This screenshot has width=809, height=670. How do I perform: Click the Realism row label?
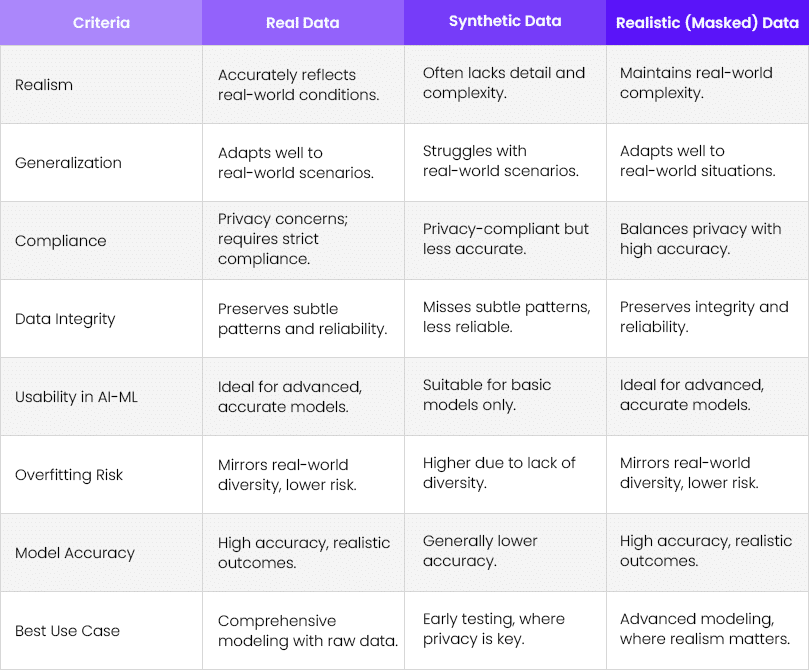tap(44, 85)
